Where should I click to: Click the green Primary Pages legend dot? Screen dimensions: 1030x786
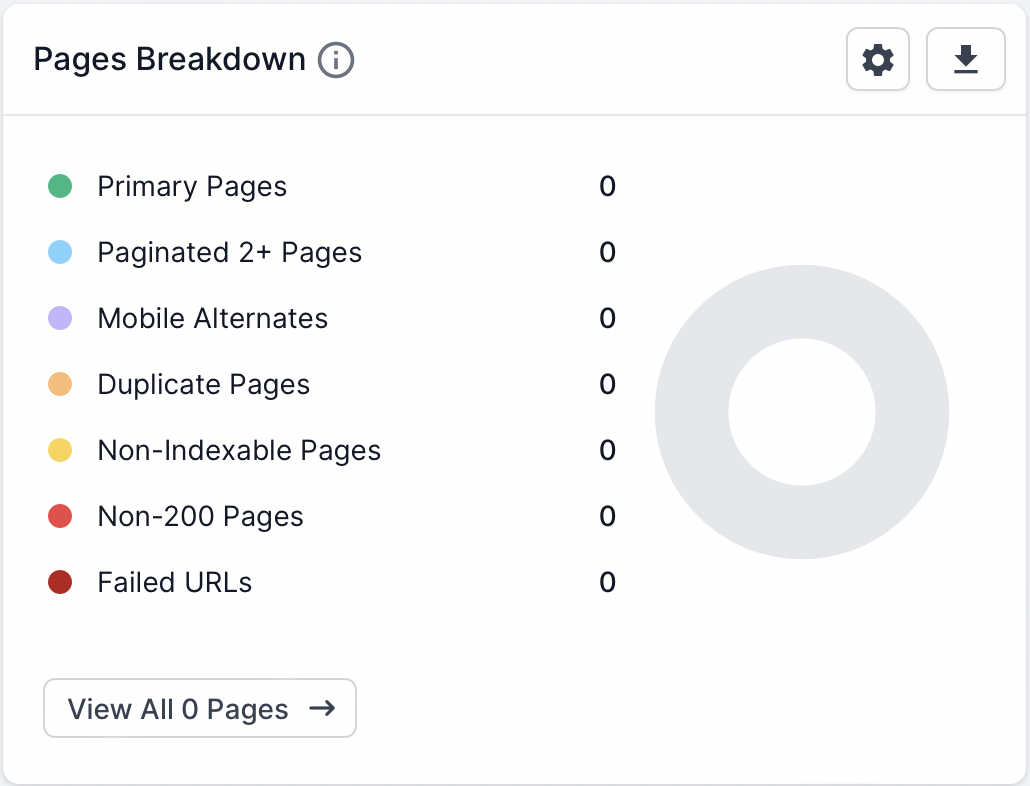60,186
